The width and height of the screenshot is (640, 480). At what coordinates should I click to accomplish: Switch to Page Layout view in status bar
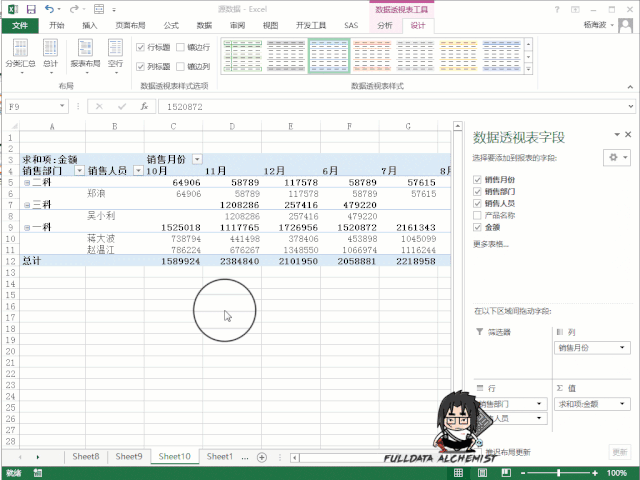(482, 473)
